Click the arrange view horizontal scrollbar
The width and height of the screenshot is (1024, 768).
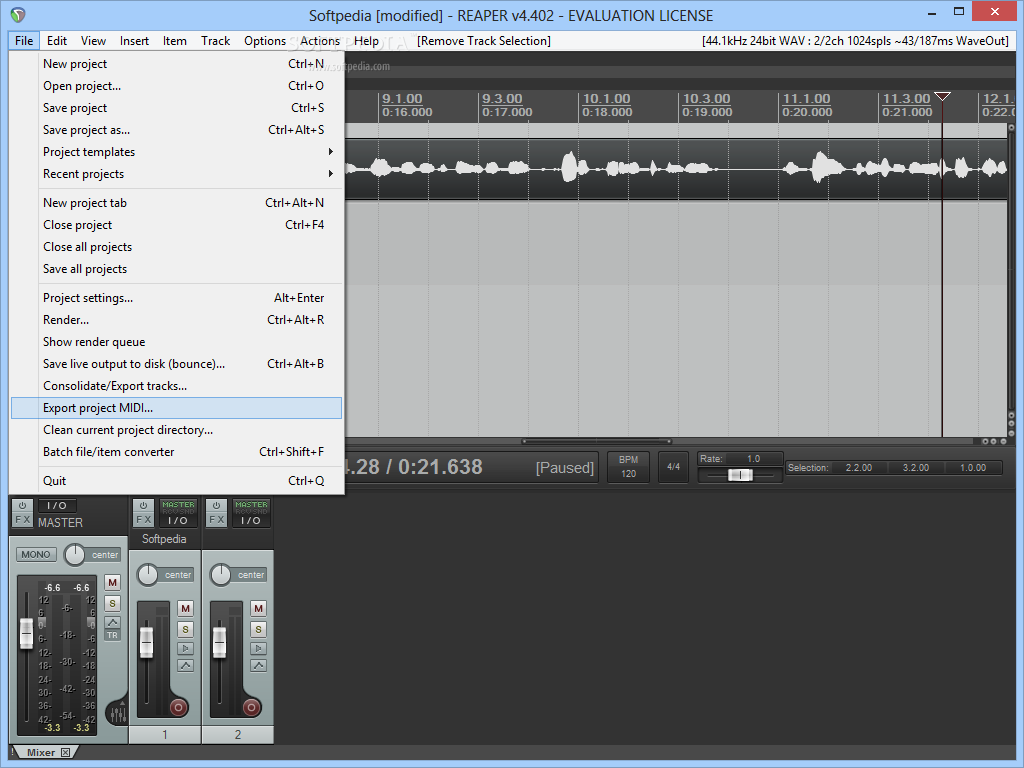pos(596,441)
